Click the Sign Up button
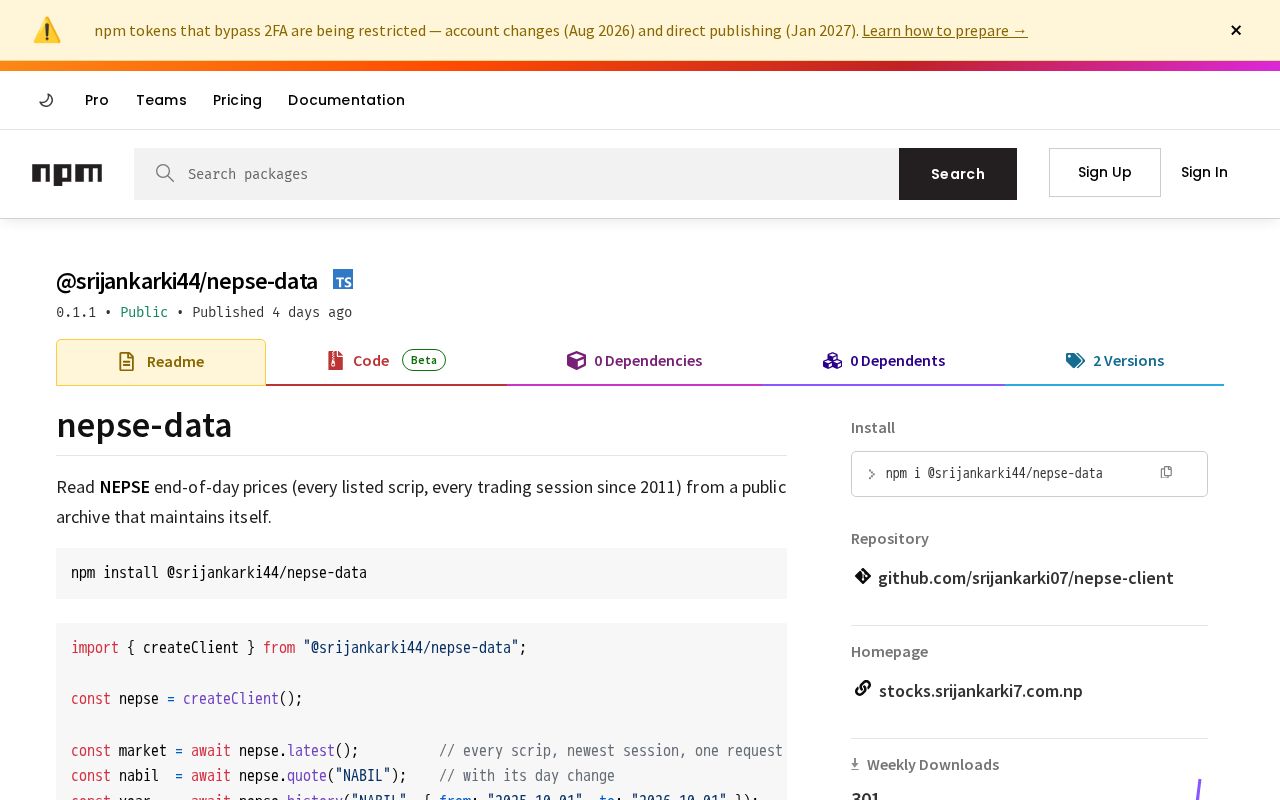Viewport: 1280px width, 800px height. 1105,172
